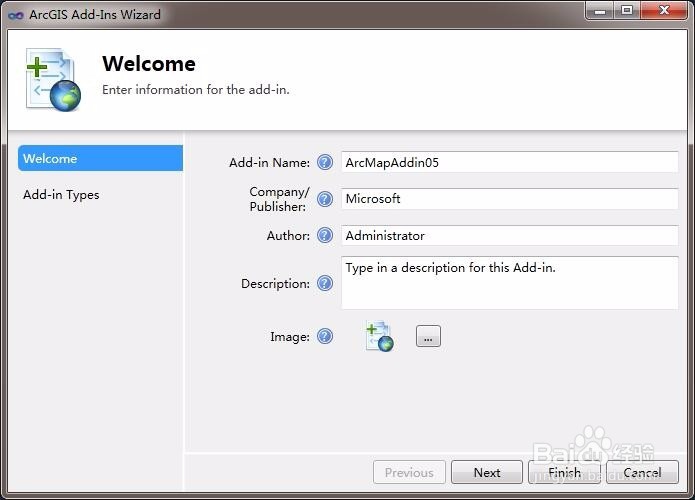
Task: Click the "Welcome" page heading
Action: point(149,63)
